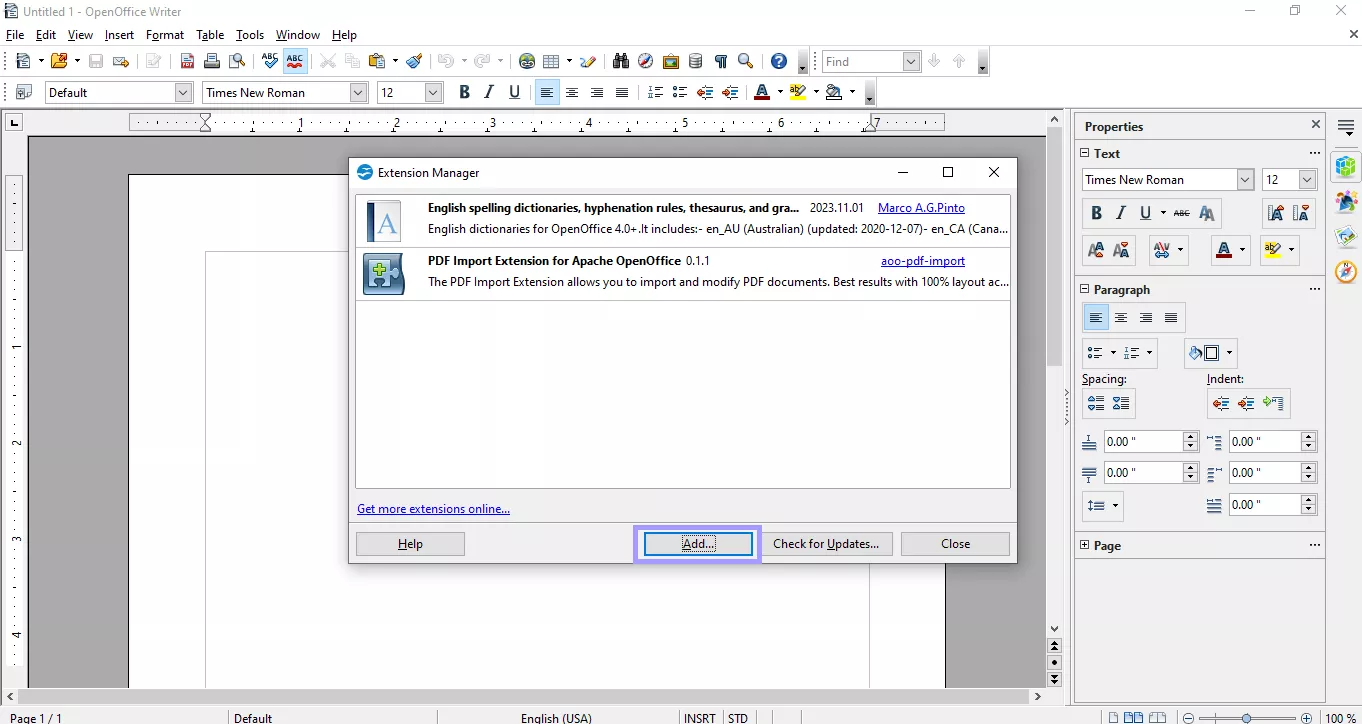The width and height of the screenshot is (1362, 724).
Task: Click the Open file folder icon
Action: point(59,61)
